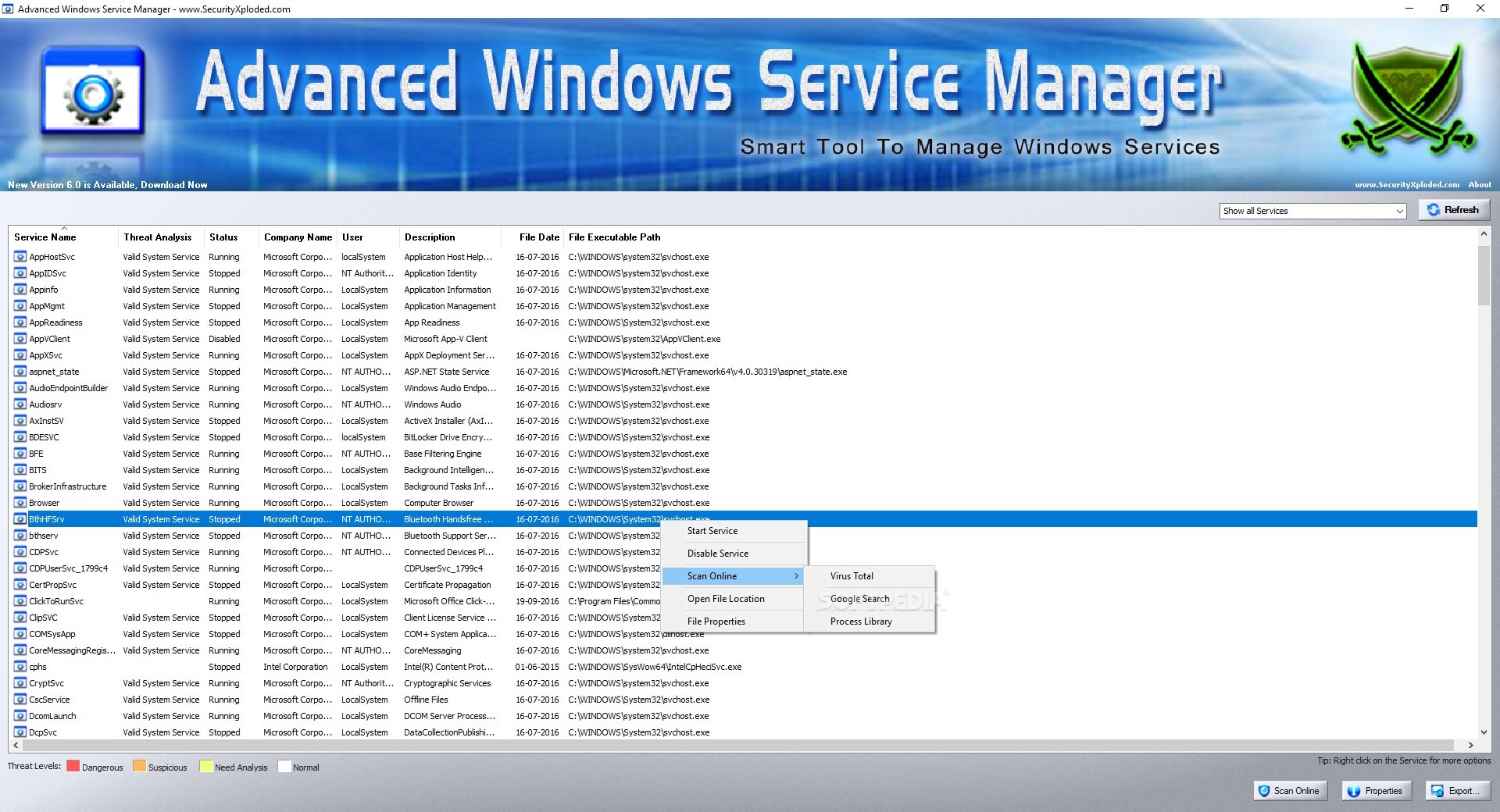This screenshot has width=1500, height=812.
Task: Click the vertical scrollbar down arrow
Action: click(1484, 732)
